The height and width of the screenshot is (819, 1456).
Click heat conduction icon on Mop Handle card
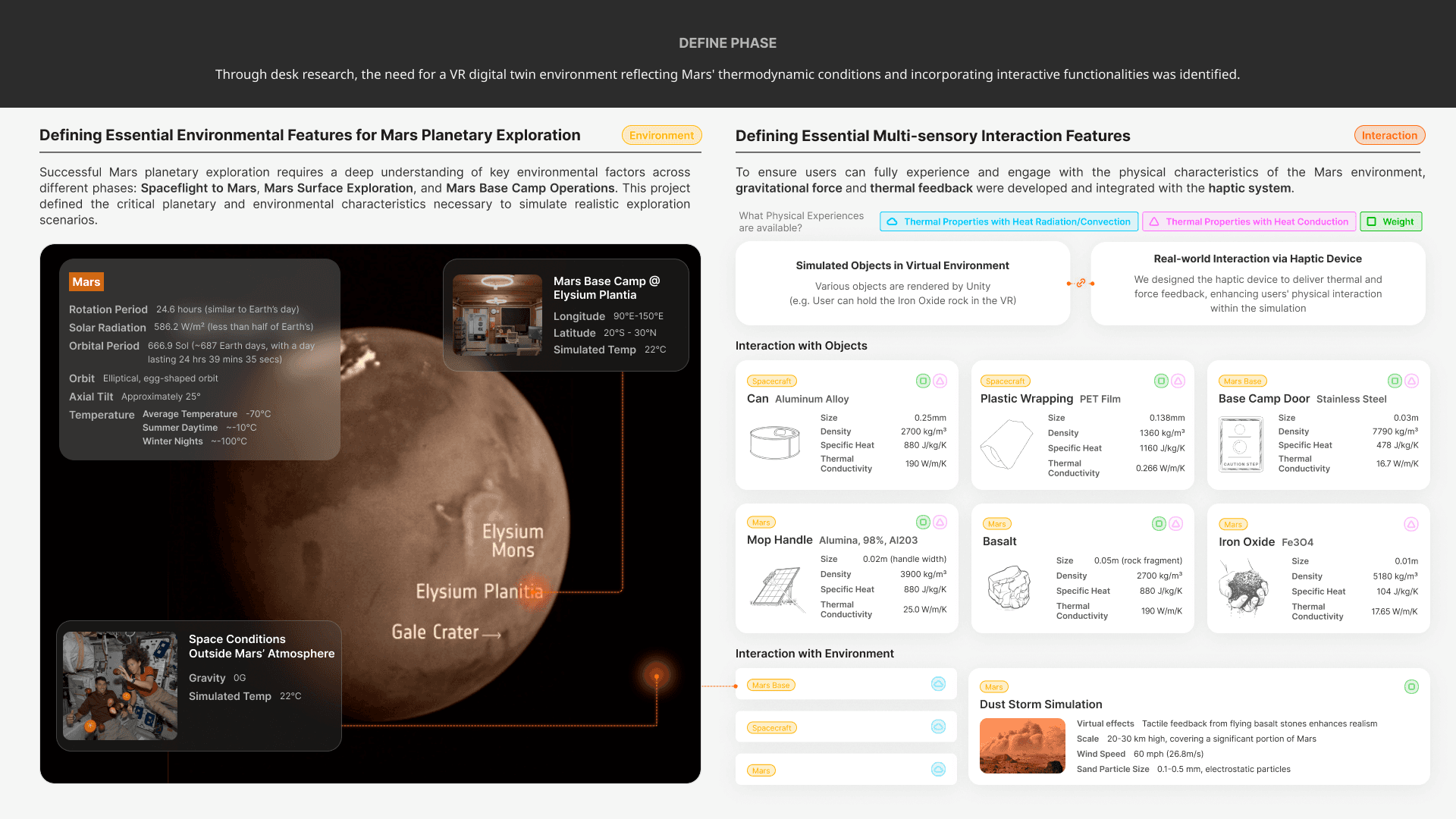pyautogui.click(x=940, y=522)
